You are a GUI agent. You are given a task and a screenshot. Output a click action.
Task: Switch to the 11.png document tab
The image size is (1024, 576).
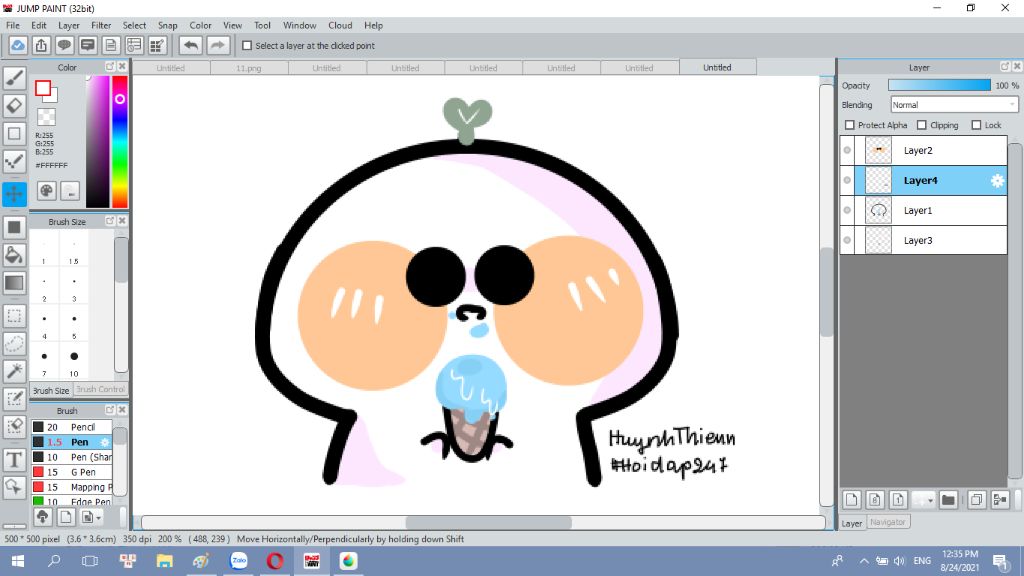[249, 68]
